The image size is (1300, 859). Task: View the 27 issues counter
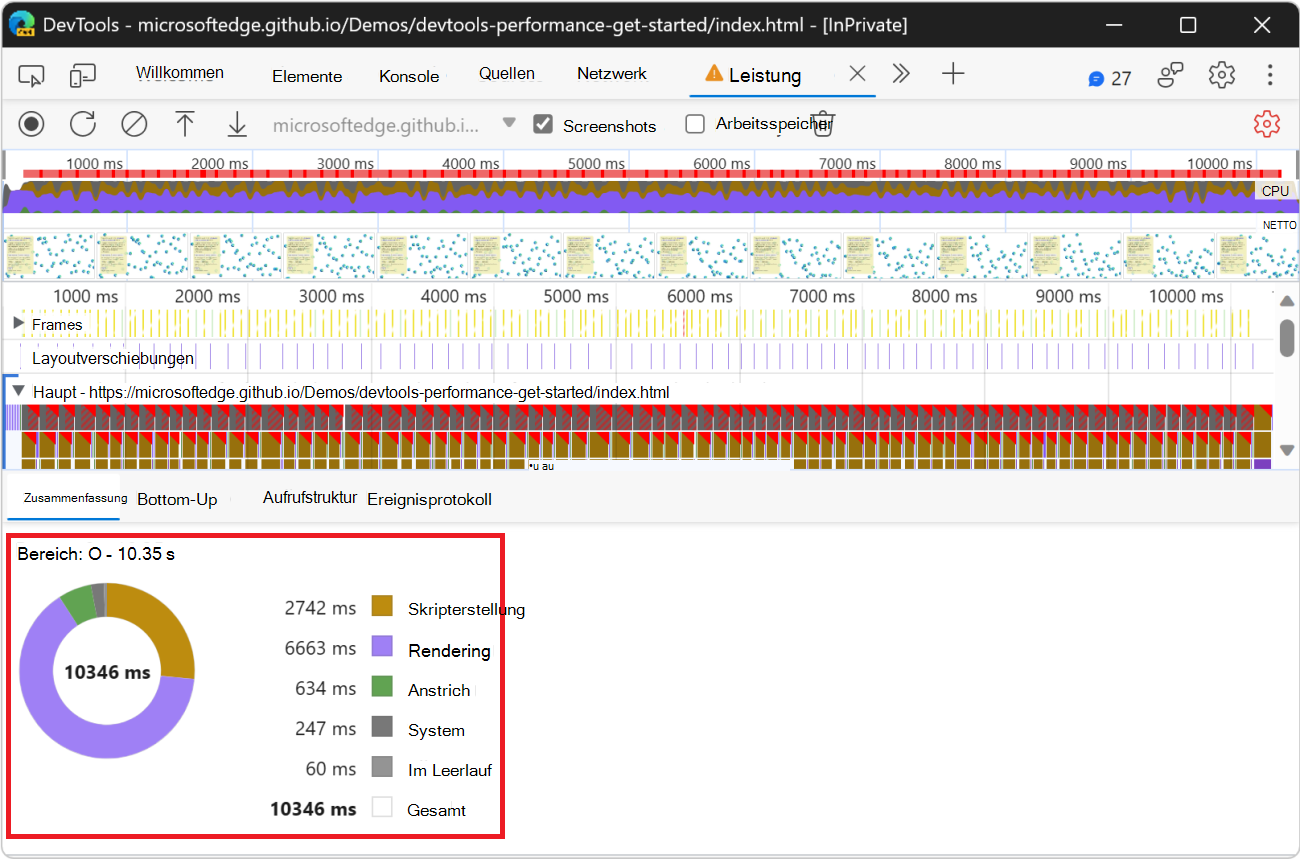pos(1110,78)
